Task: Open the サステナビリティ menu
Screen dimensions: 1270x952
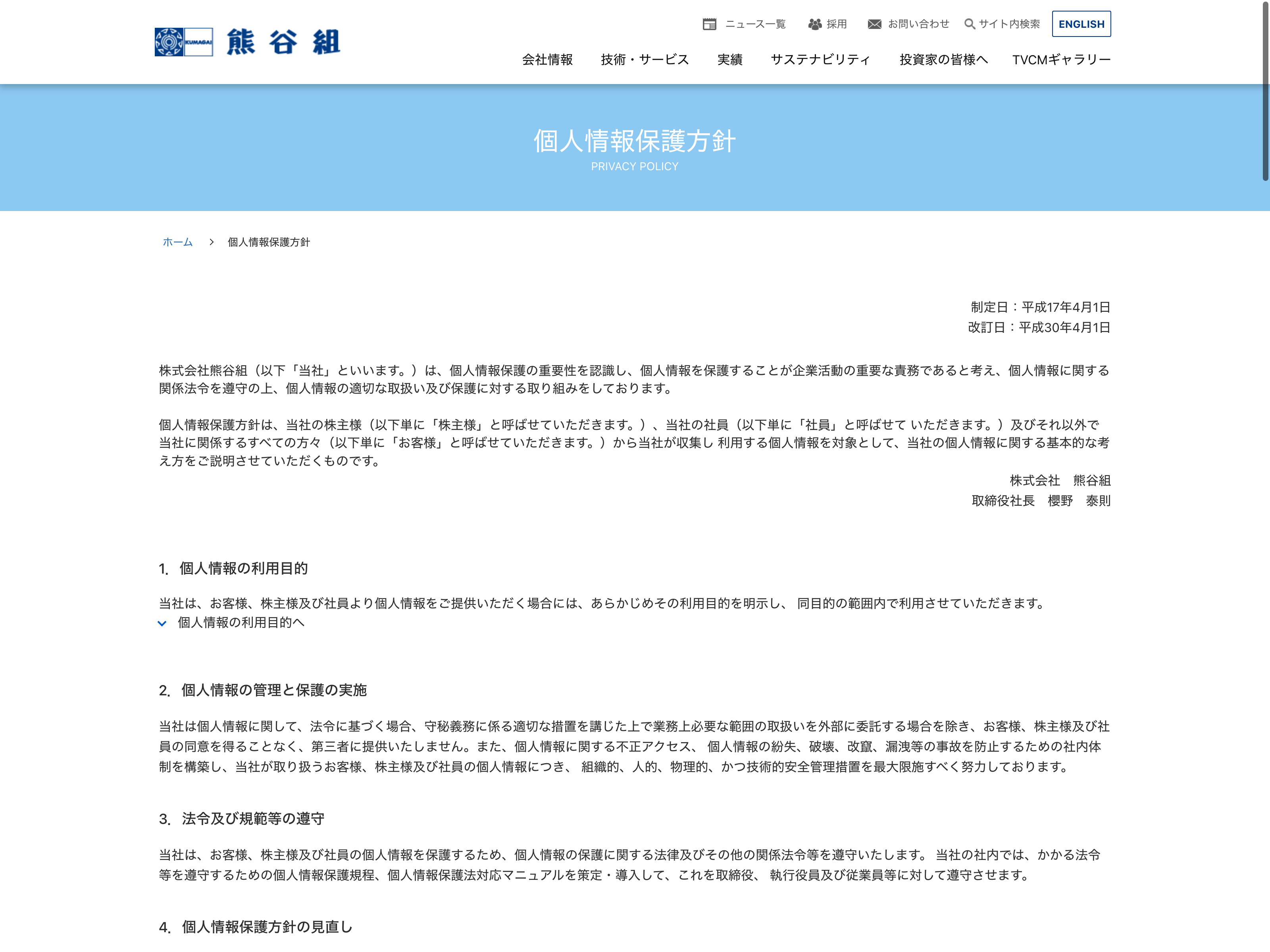Action: [820, 59]
